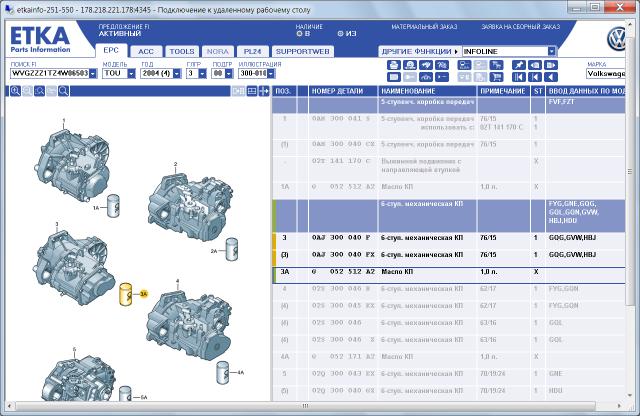Image resolution: width=640 pixels, height=416 pixels.
Task: Click the handshake icon in toolbar
Action: click(x=426, y=65)
